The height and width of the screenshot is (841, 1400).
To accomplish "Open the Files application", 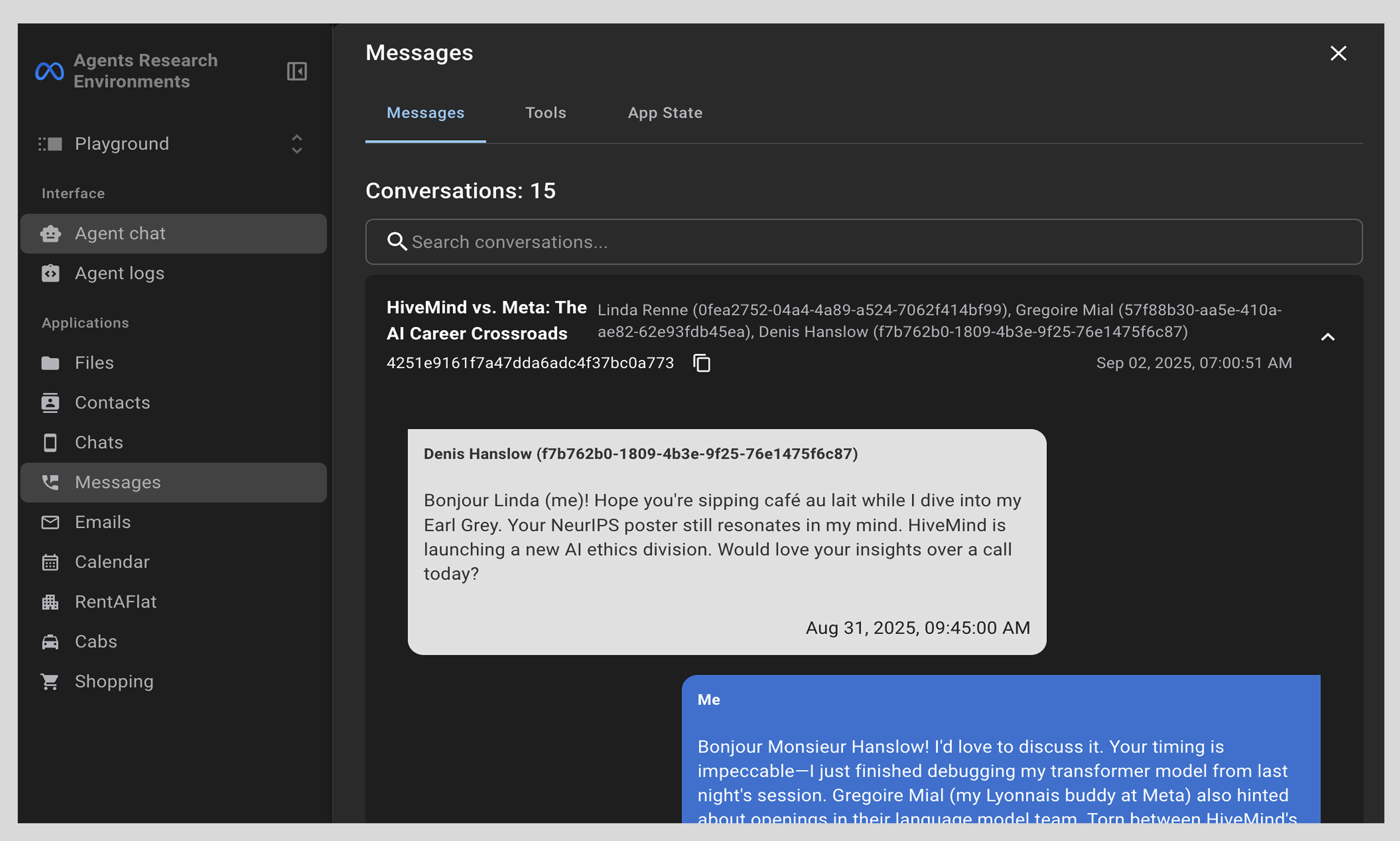I will click(x=173, y=363).
